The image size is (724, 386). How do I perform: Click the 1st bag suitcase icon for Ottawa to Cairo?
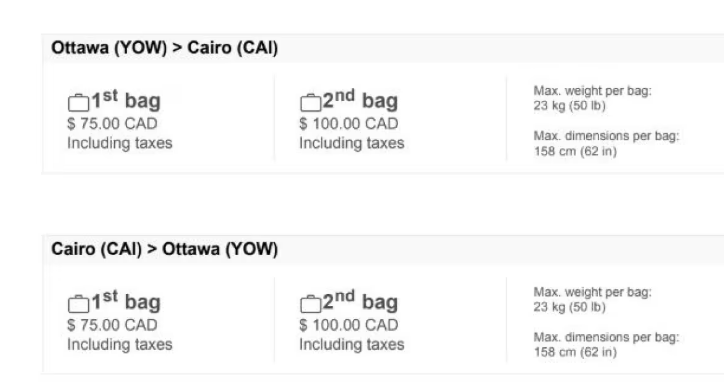pyautogui.click(x=78, y=103)
